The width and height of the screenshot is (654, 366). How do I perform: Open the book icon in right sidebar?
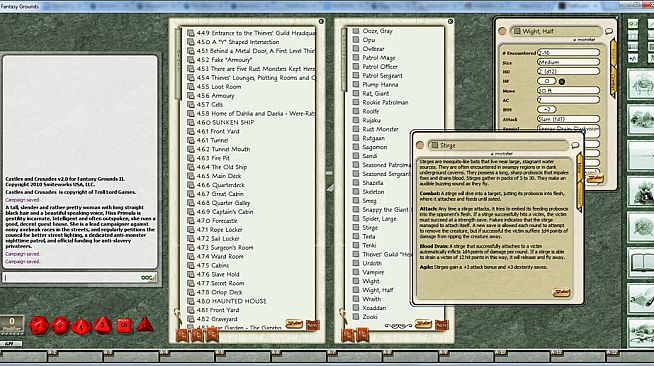coord(641,263)
